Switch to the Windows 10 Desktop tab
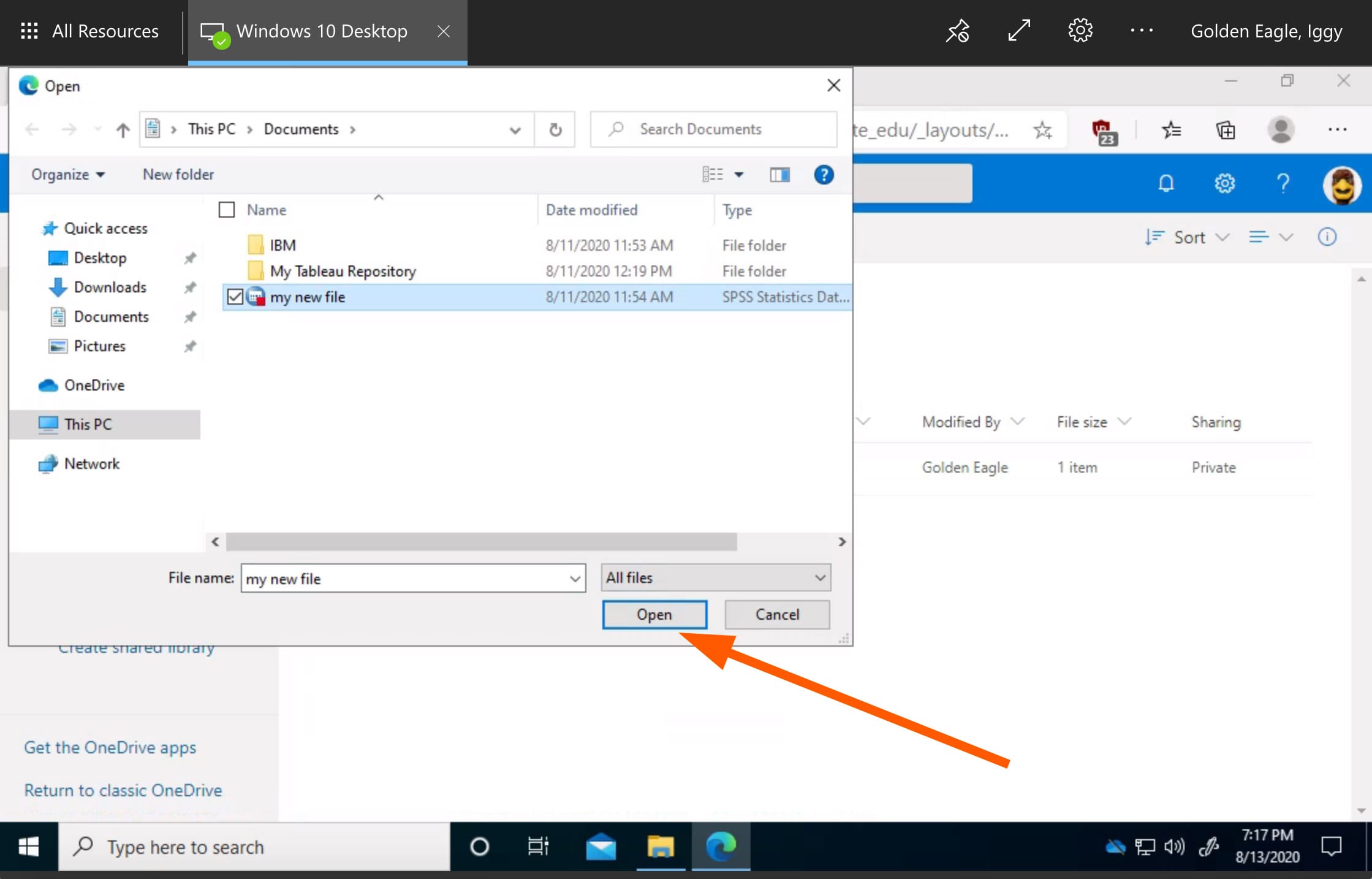The height and width of the screenshot is (879, 1372). [x=322, y=31]
